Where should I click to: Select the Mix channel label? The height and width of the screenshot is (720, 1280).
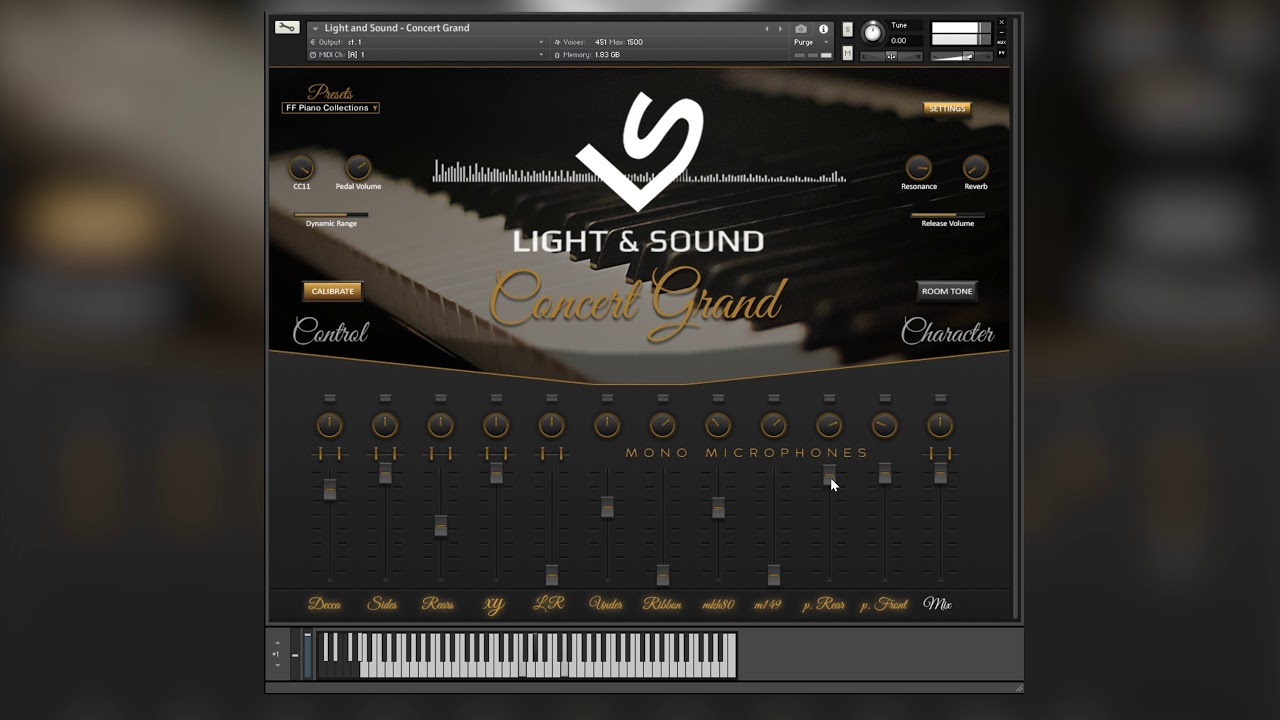coord(938,604)
